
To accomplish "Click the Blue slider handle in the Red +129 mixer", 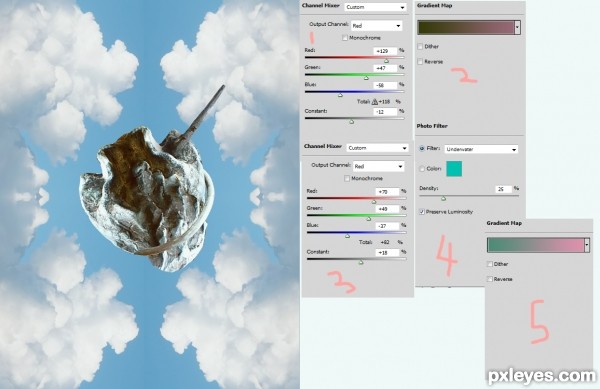I will tap(340, 95).
